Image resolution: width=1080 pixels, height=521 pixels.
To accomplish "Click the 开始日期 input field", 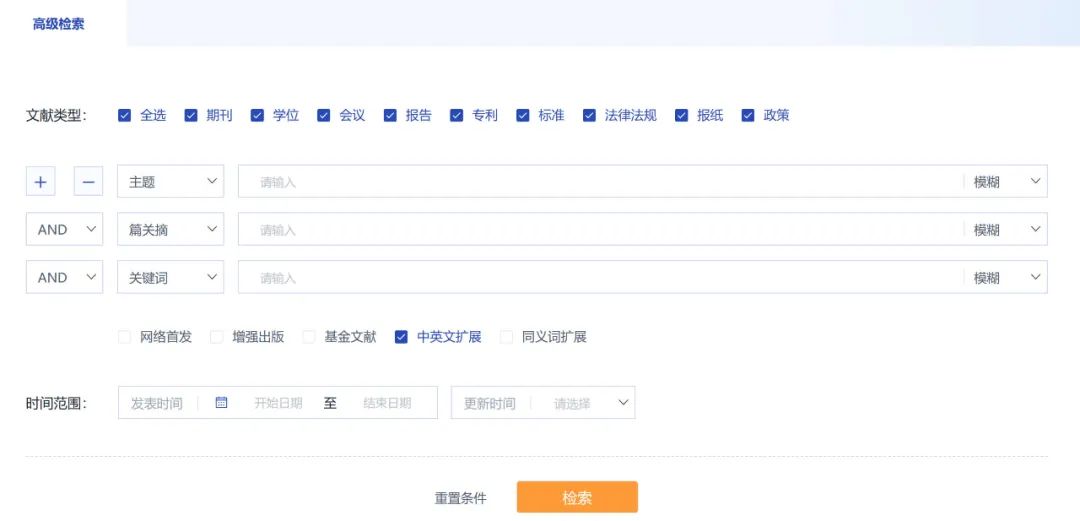I will 278,403.
